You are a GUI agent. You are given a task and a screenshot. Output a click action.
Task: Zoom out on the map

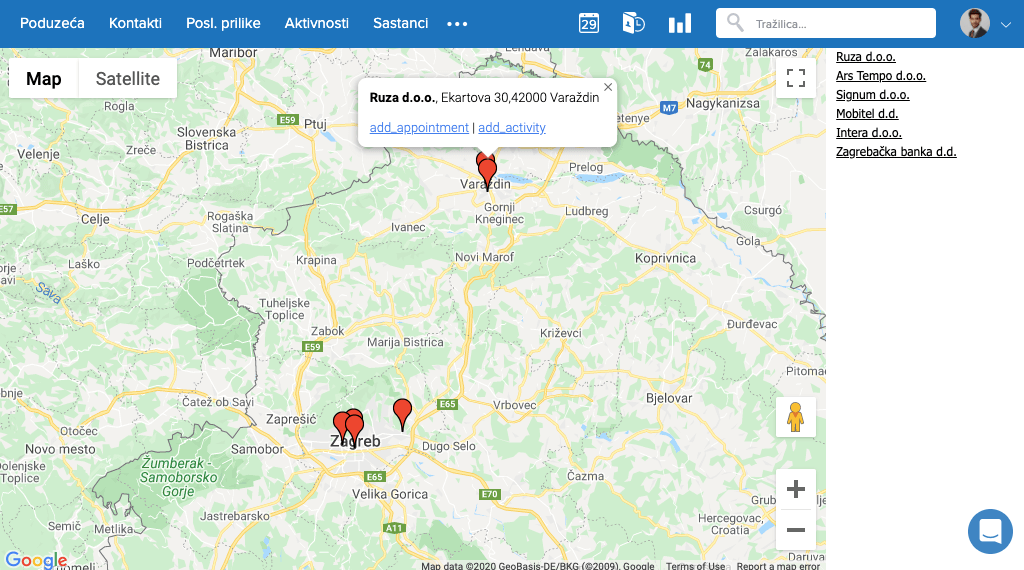click(x=795, y=530)
